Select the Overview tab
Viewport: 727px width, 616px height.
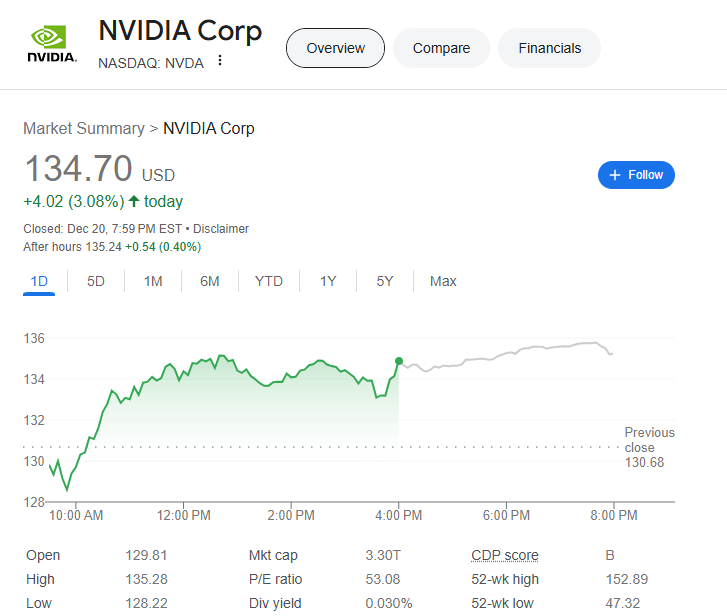pyautogui.click(x=335, y=48)
